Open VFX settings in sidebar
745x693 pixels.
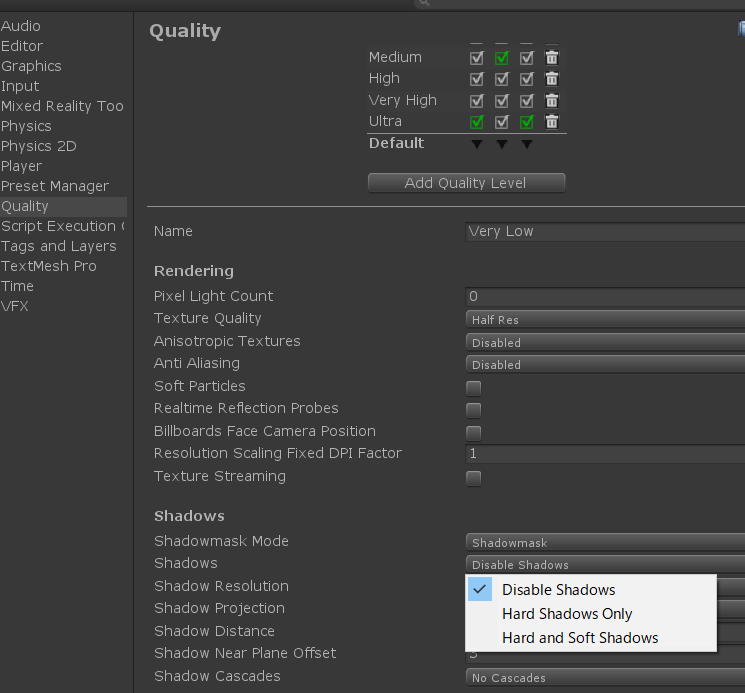[x=14, y=306]
